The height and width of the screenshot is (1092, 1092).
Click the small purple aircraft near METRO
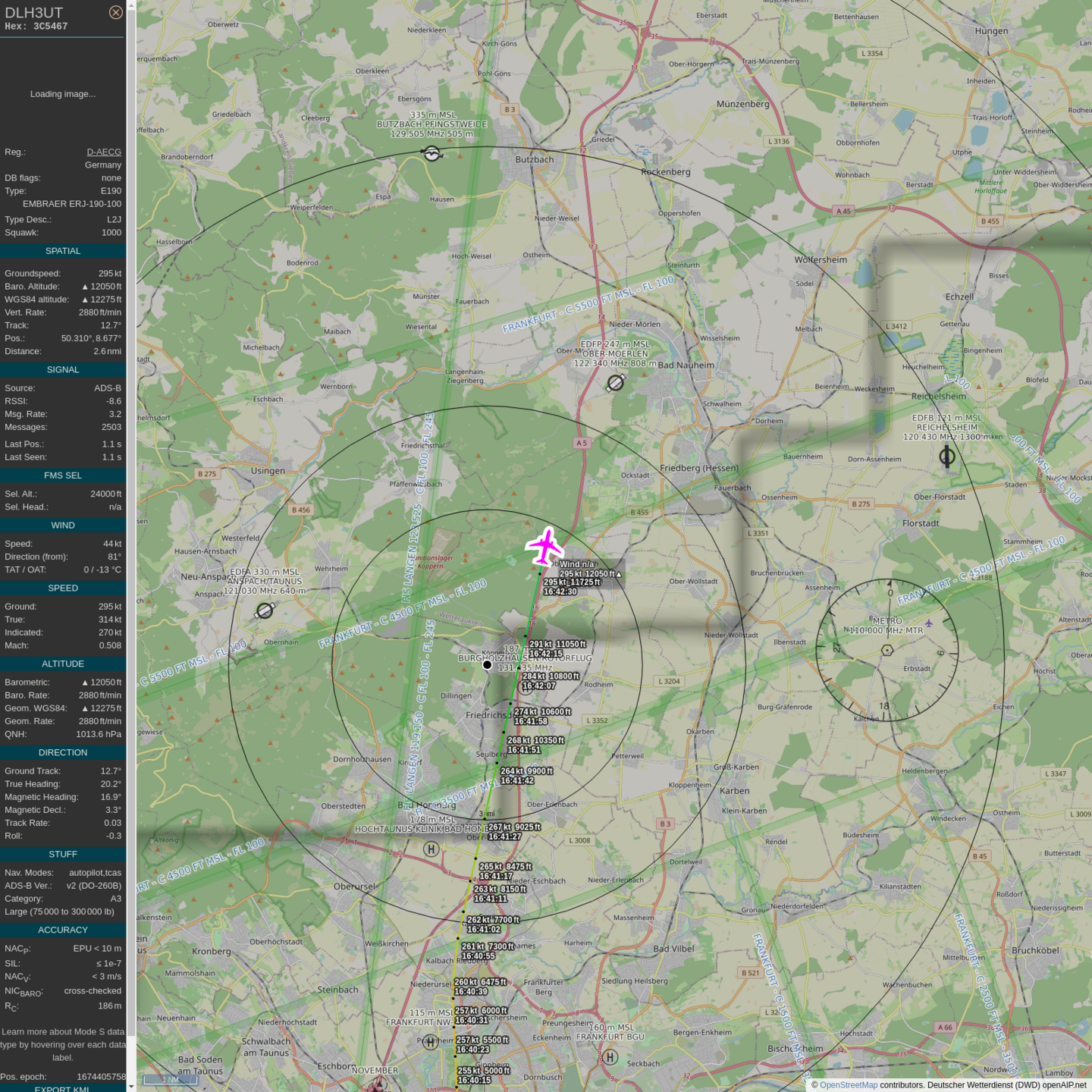click(928, 623)
